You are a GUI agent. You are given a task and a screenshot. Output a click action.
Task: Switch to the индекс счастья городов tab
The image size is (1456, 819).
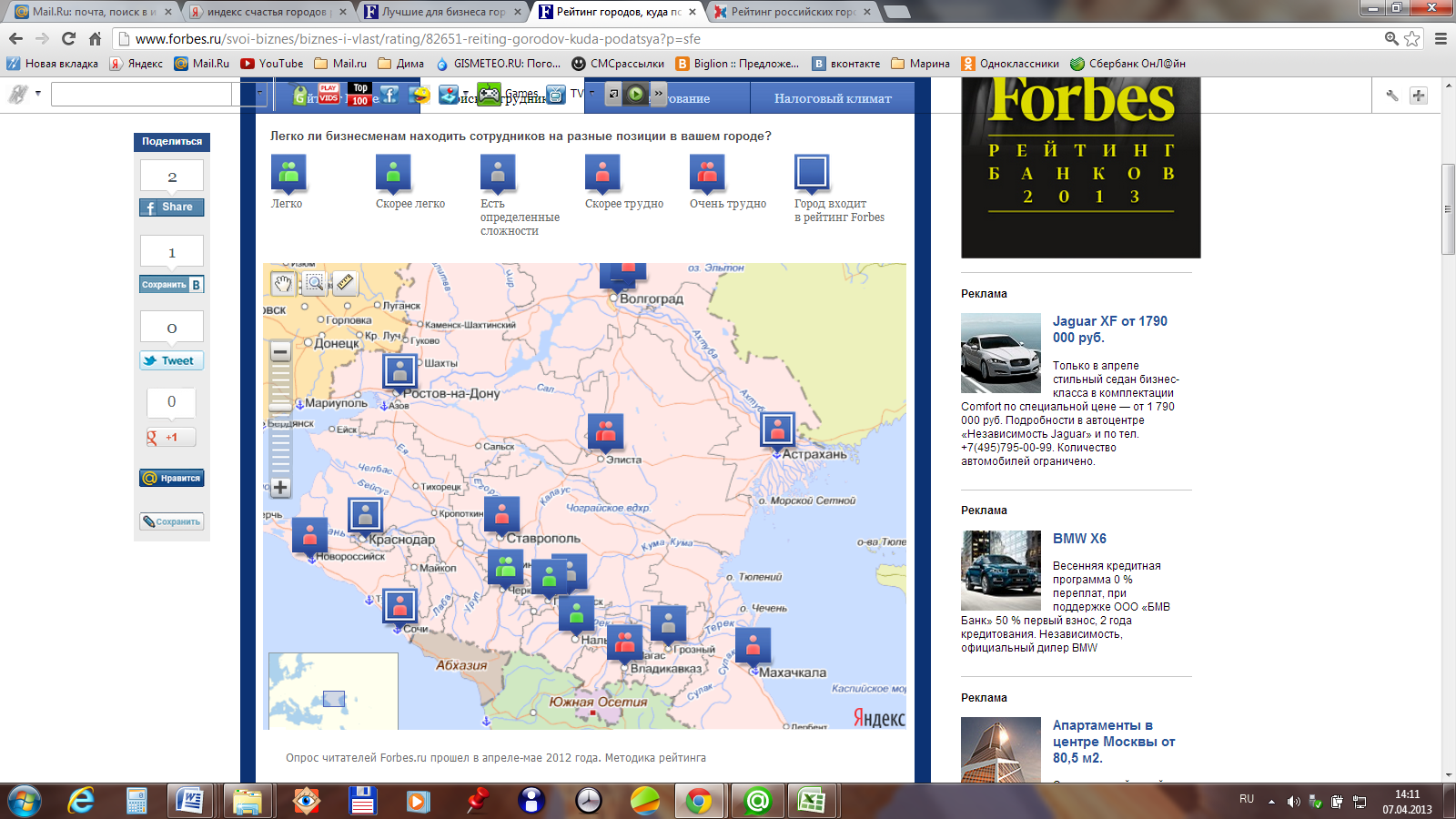tap(267, 12)
